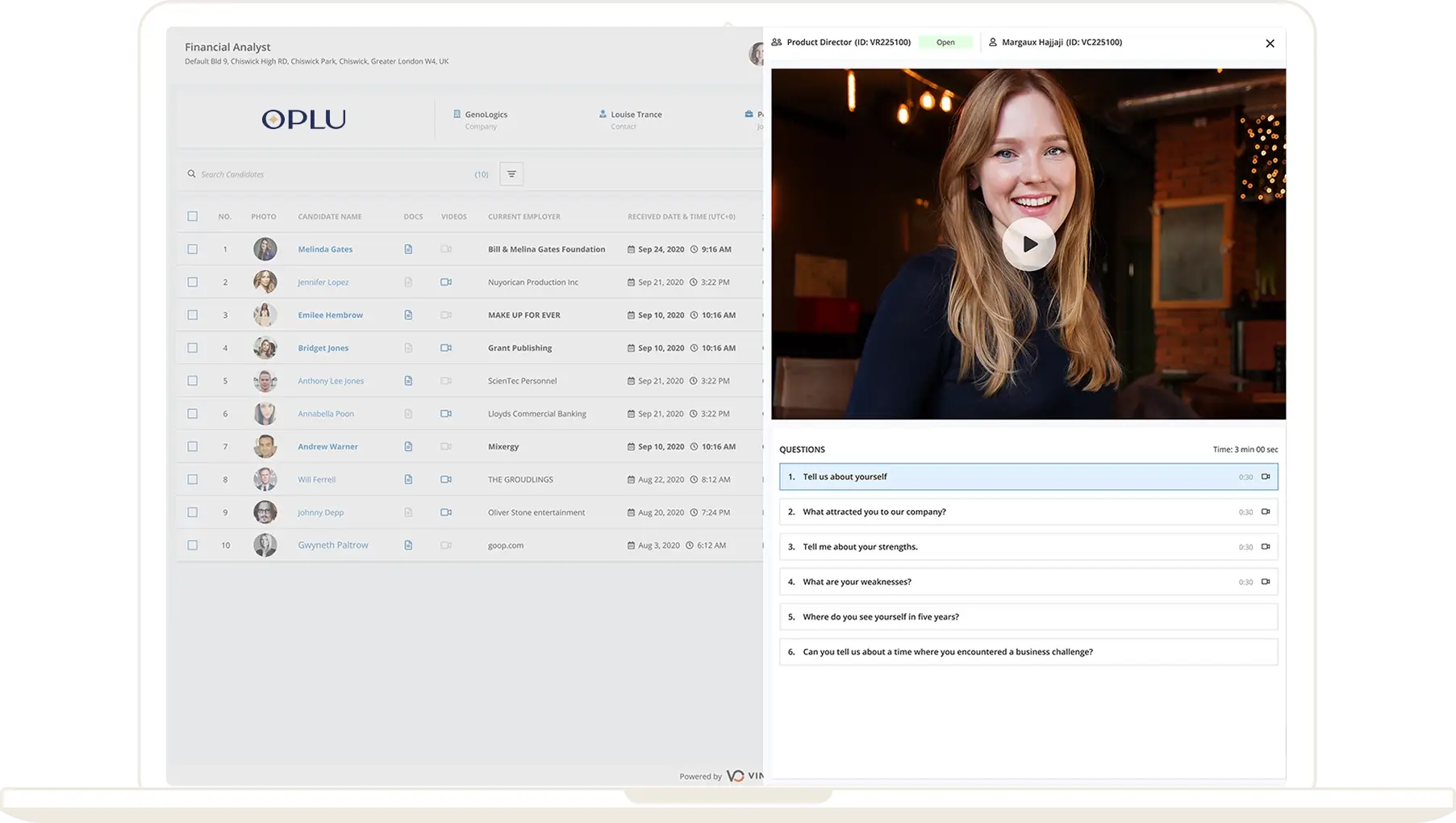
Task: Open Johnny Depp's video icon
Action: [x=446, y=512]
